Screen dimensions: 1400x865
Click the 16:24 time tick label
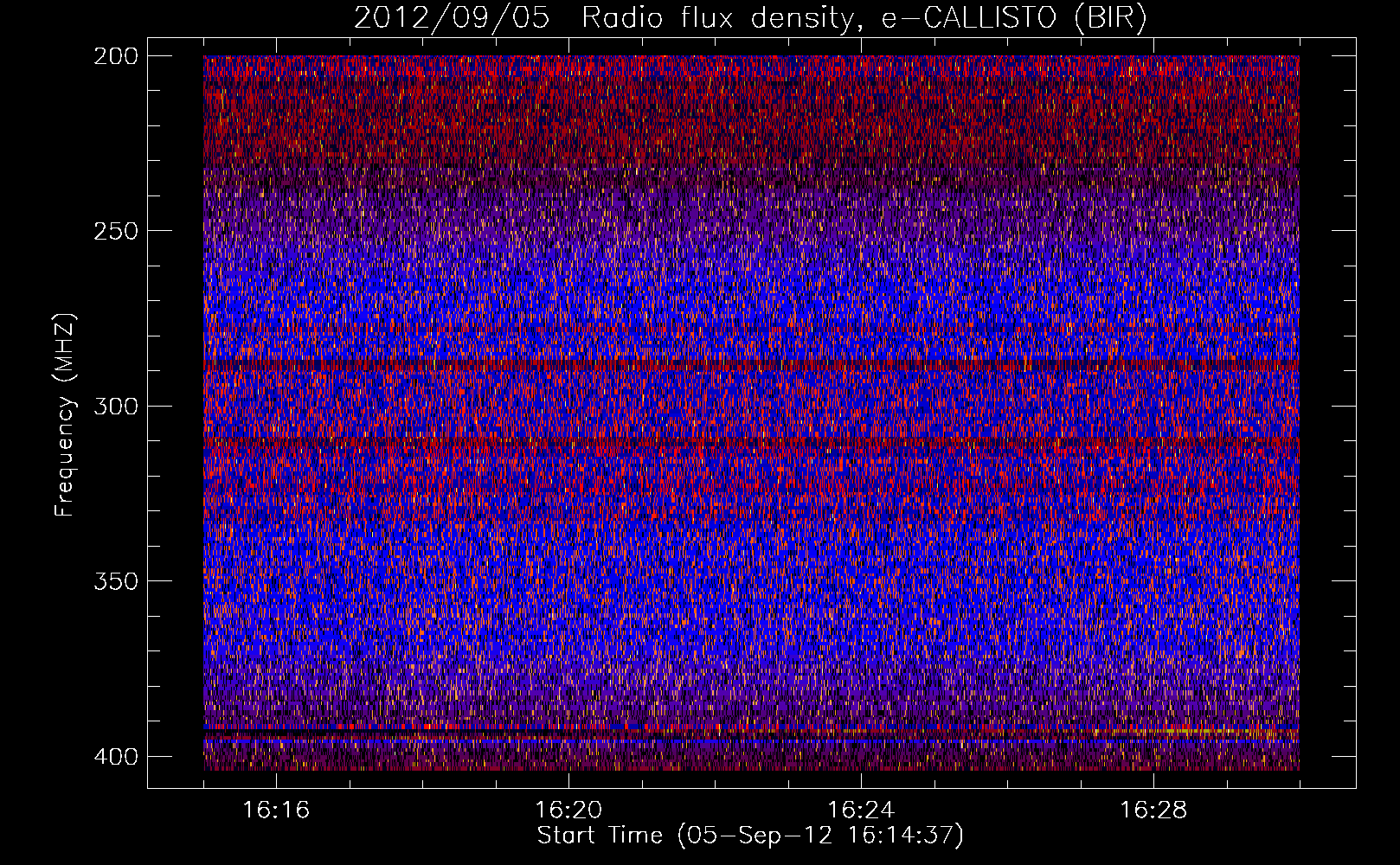(861, 810)
